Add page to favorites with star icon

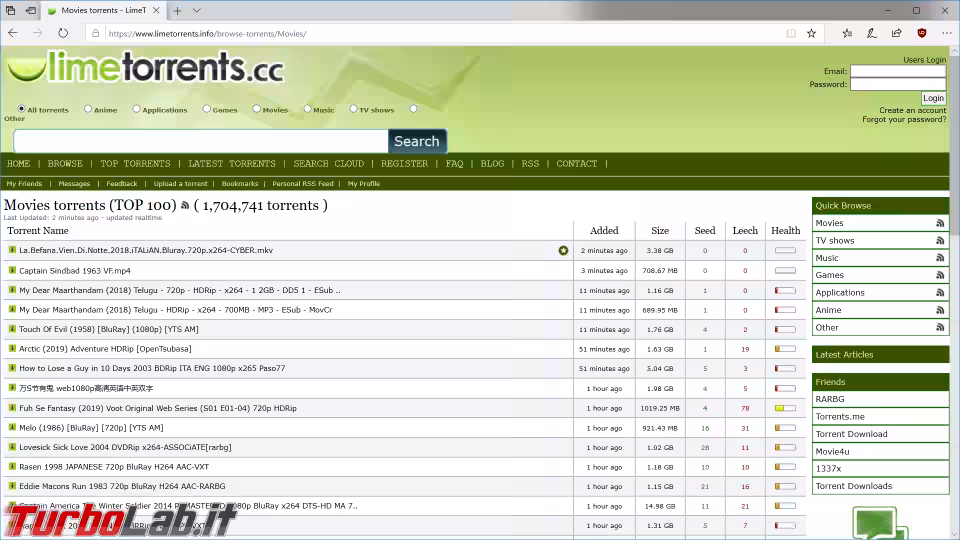click(811, 33)
